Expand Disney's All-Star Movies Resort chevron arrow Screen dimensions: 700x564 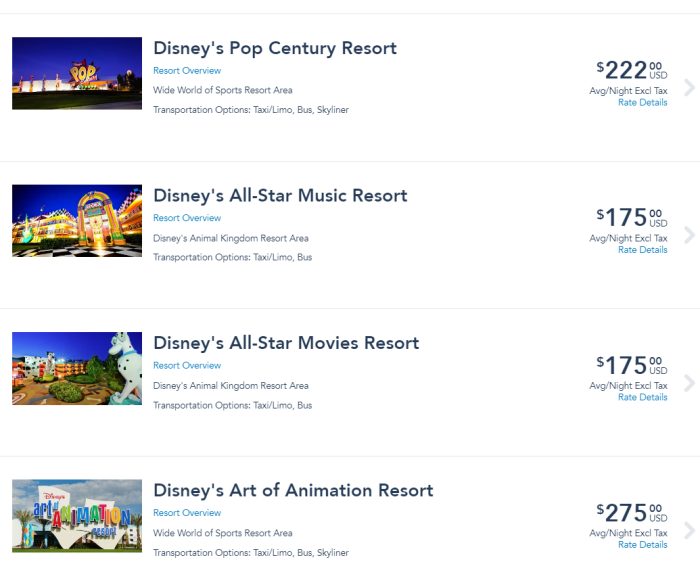coord(689,383)
